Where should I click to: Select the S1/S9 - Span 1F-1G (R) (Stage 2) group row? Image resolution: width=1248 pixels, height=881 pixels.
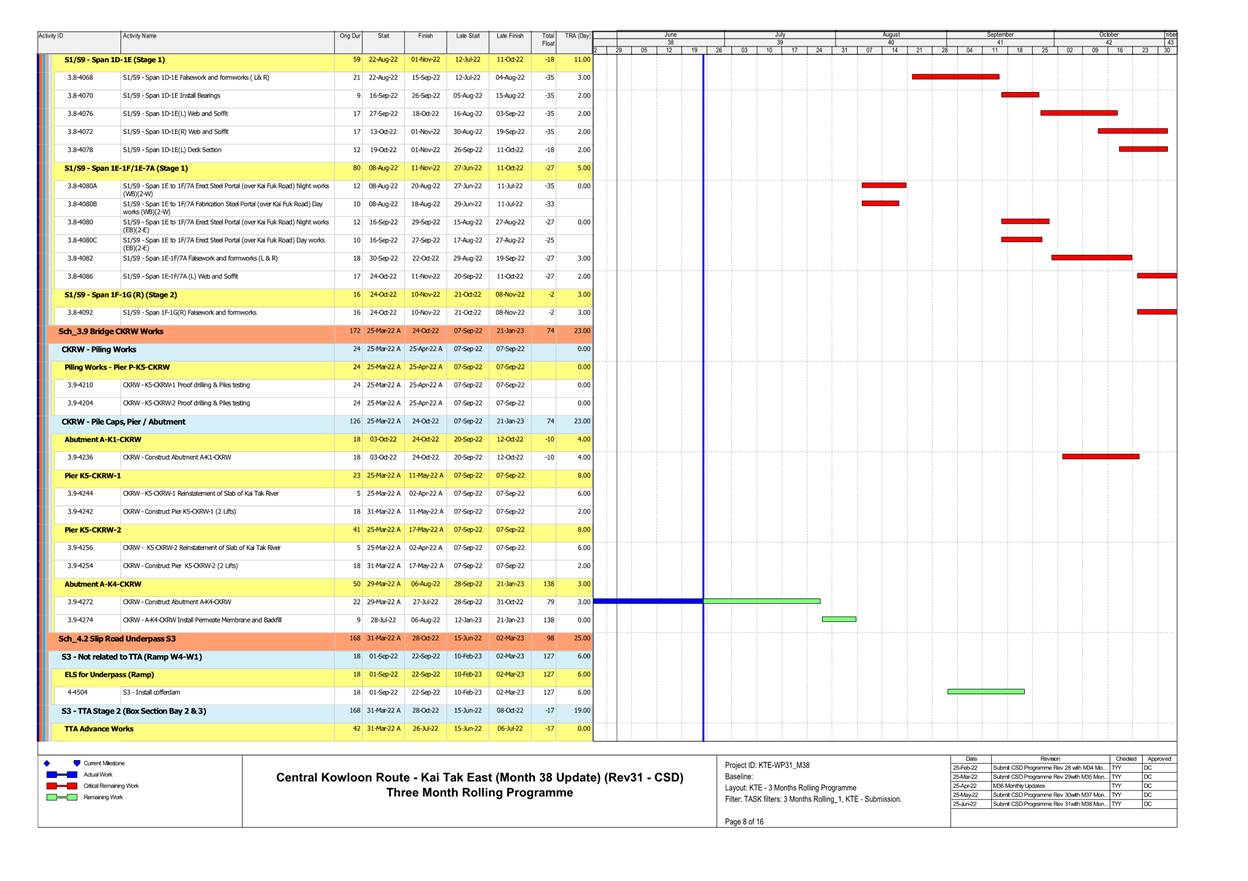(120, 295)
